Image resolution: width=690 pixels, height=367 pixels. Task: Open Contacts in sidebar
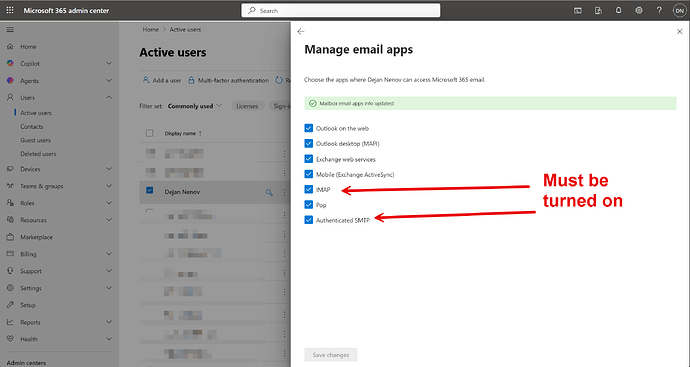[32, 127]
